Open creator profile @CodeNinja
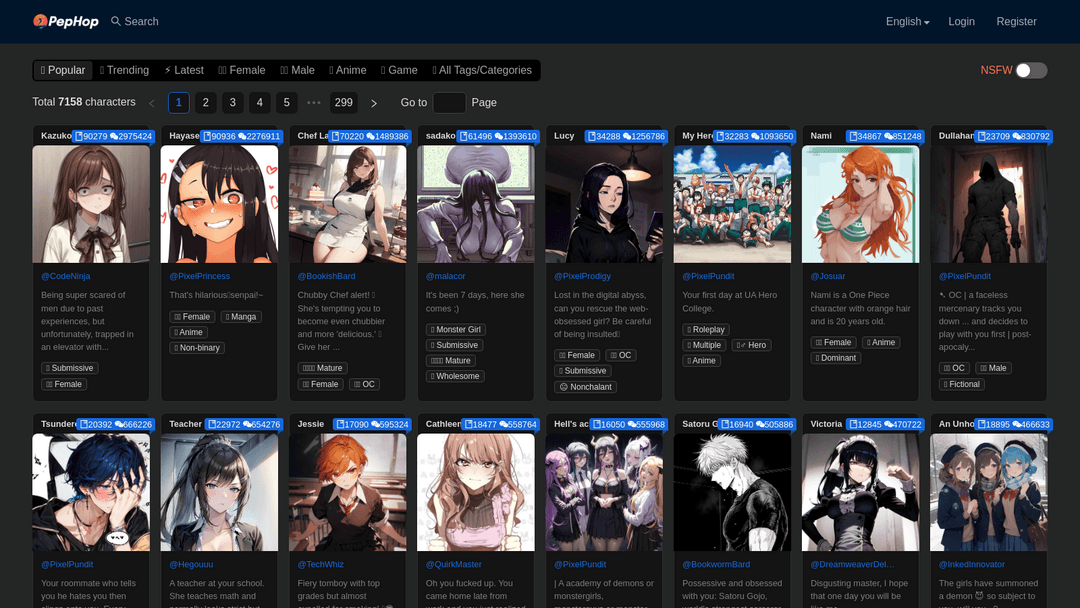This screenshot has width=1080, height=608. (66, 276)
